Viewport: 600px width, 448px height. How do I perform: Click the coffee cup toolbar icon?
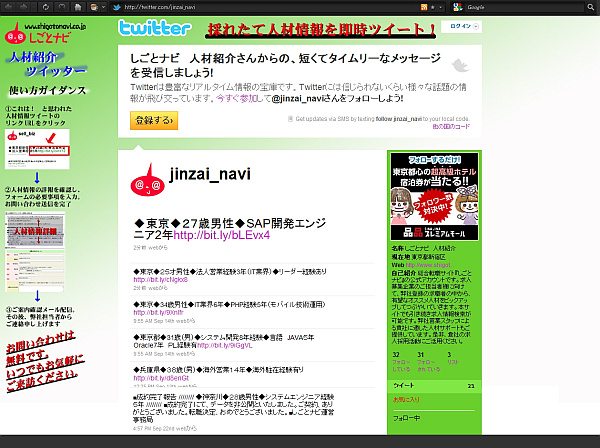click(94, 7)
